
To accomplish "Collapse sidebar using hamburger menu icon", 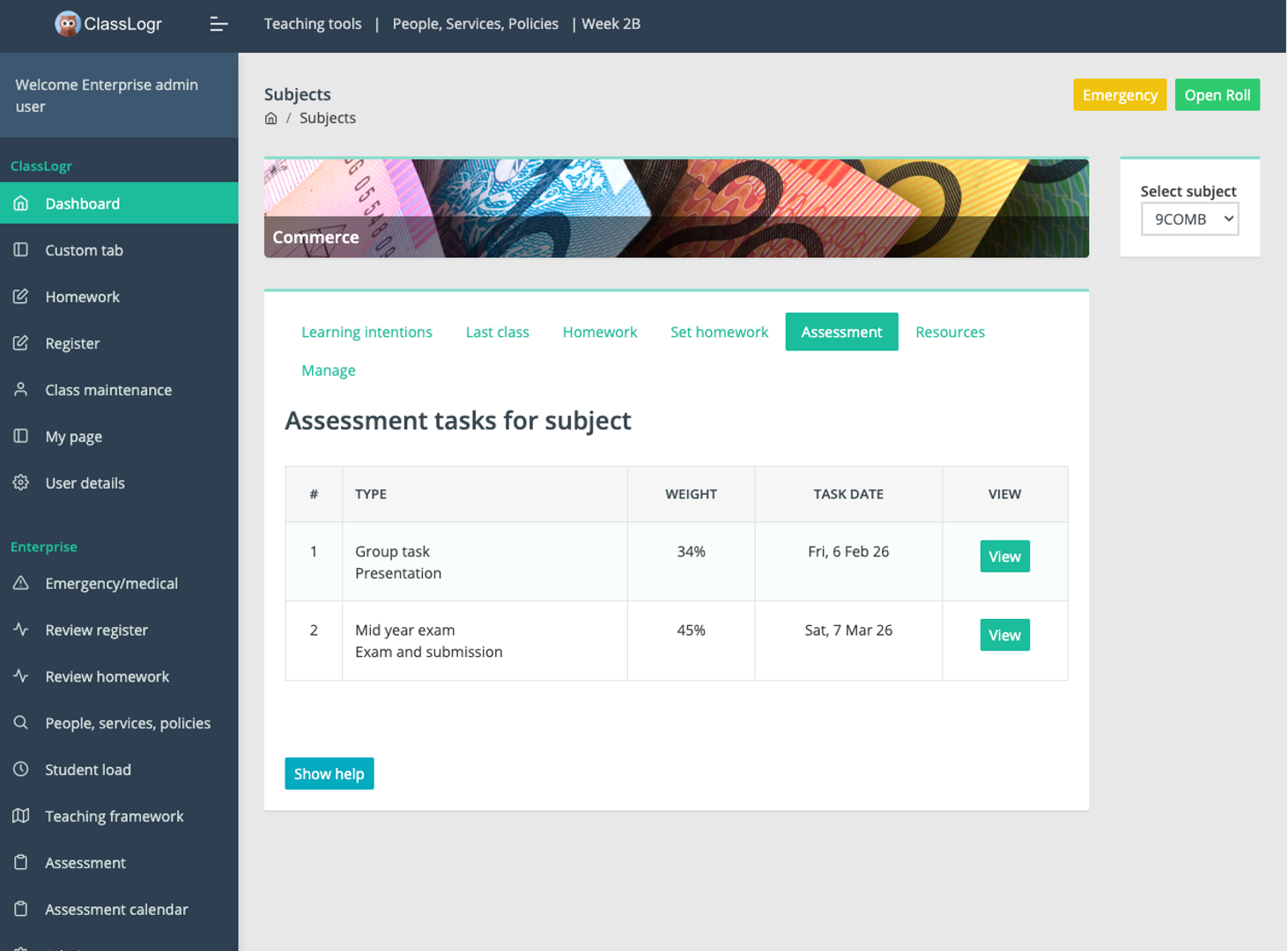I will [x=218, y=24].
